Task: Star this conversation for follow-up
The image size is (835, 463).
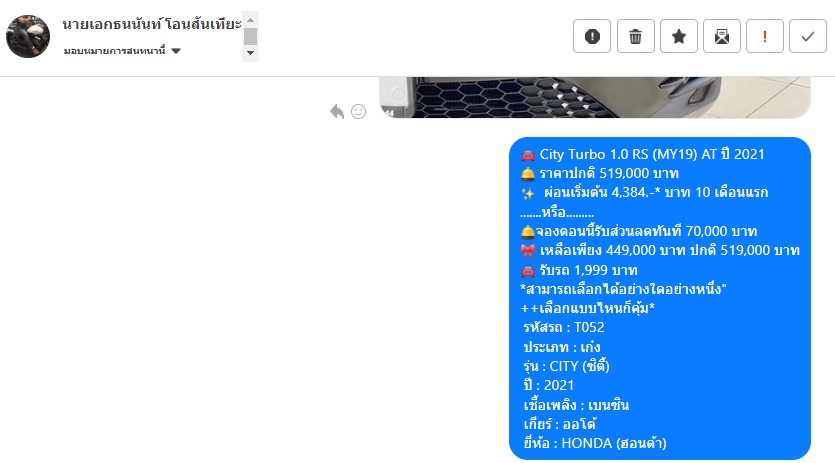Action: (678, 36)
